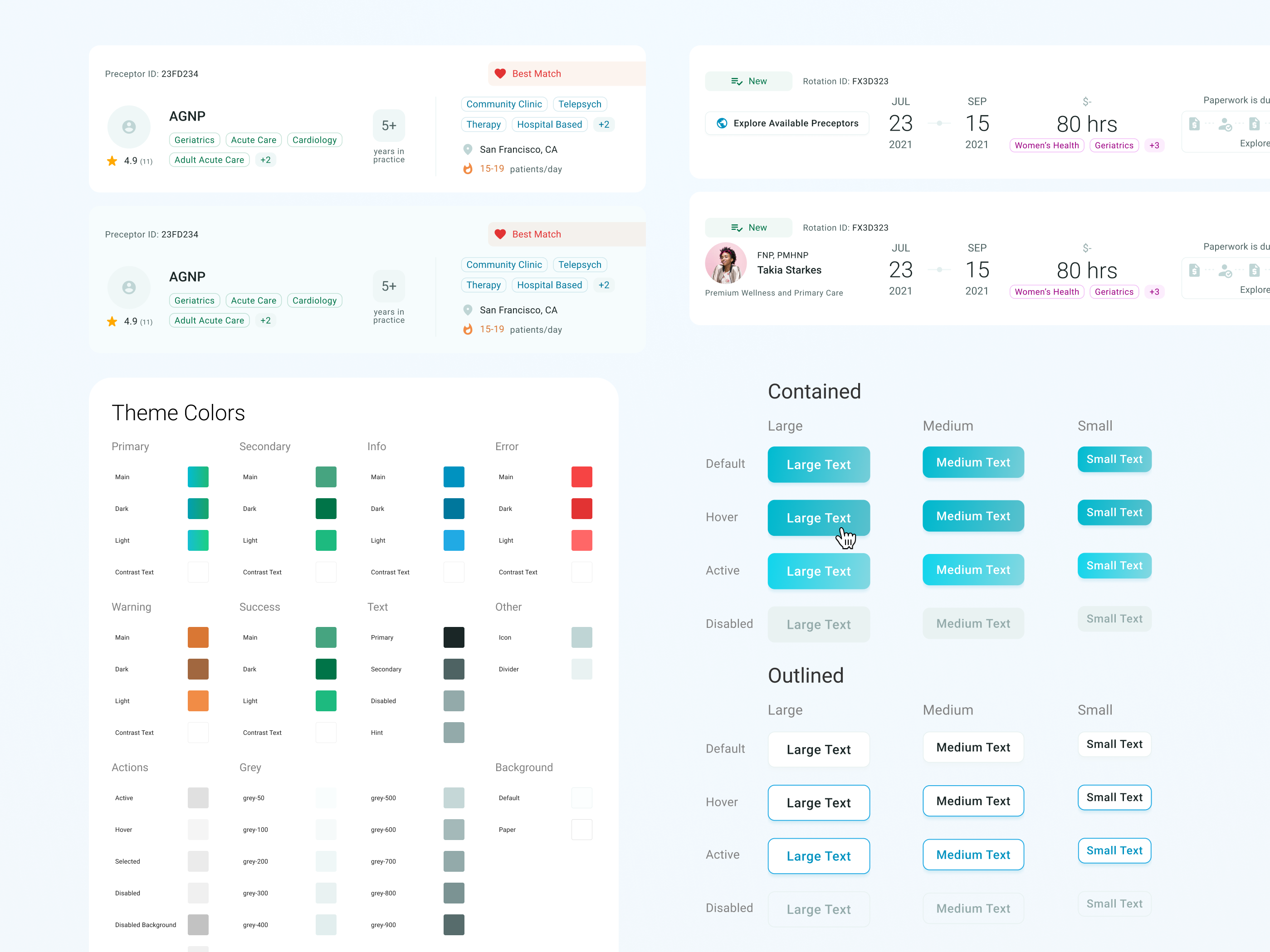Viewport: 1270px width, 952px height.
Task: Click the person-check paperwork icon in the first rotation card
Action: 1225,124
